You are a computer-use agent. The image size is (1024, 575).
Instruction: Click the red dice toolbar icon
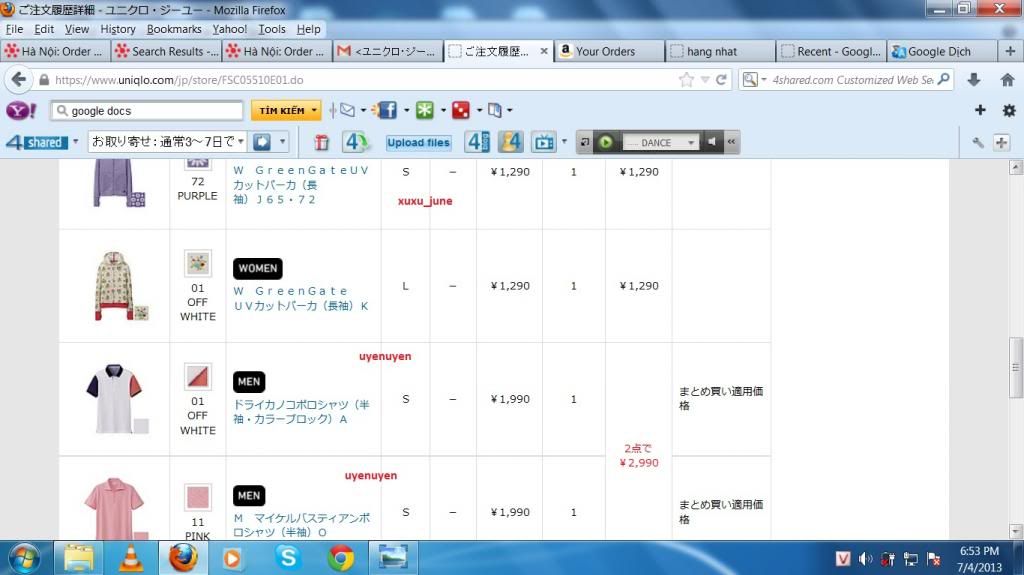tap(461, 110)
